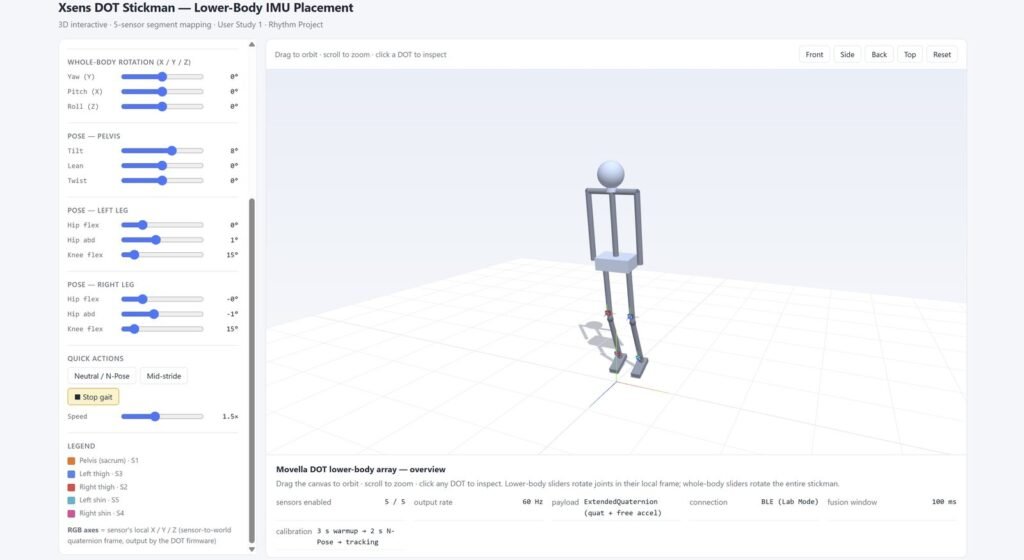The height and width of the screenshot is (560, 1024).
Task: Click the sidebar scrollbar thumb
Action: [x=251, y=371]
